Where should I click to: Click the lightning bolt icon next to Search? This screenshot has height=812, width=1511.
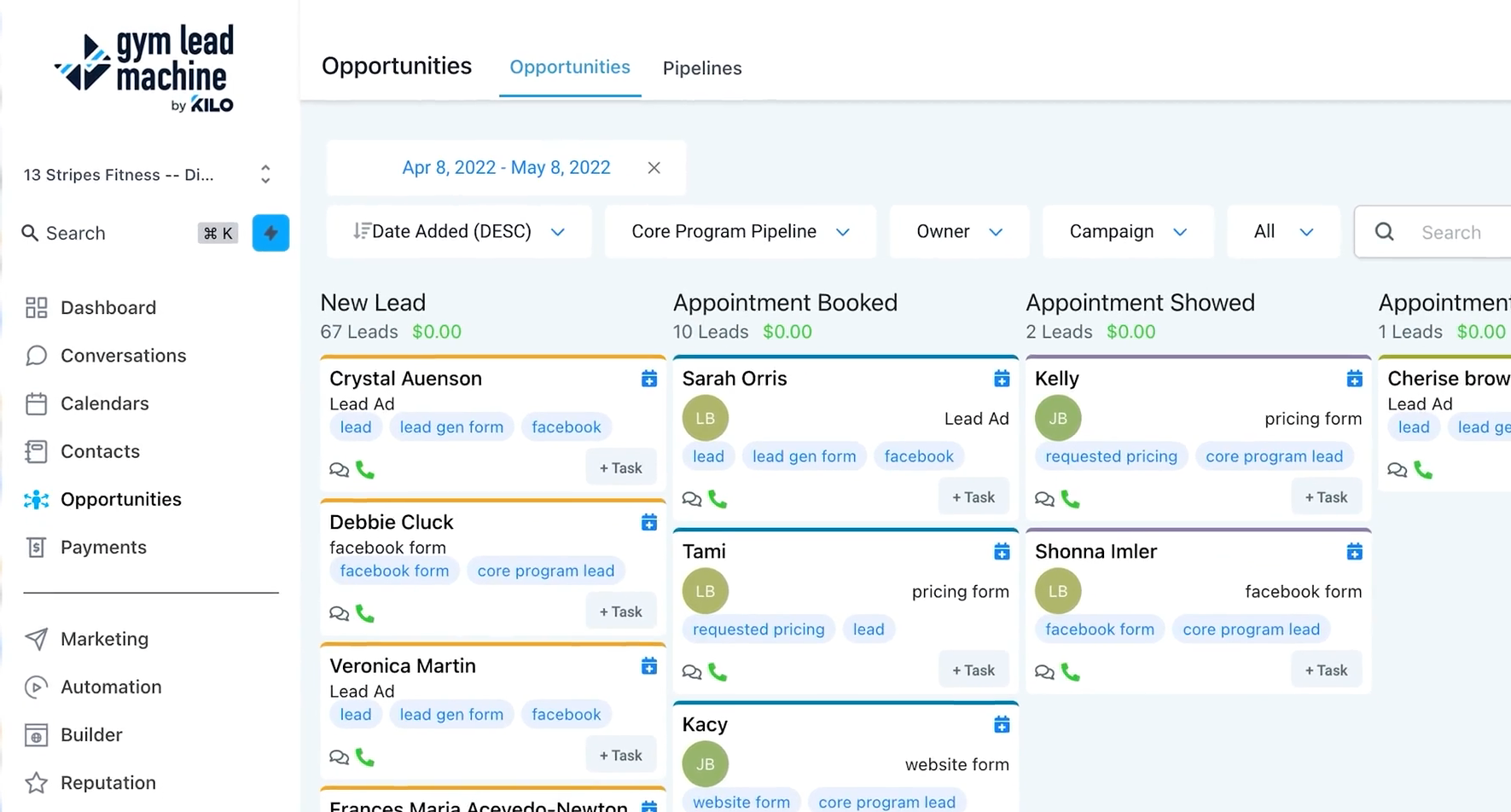pyautogui.click(x=270, y=233)
